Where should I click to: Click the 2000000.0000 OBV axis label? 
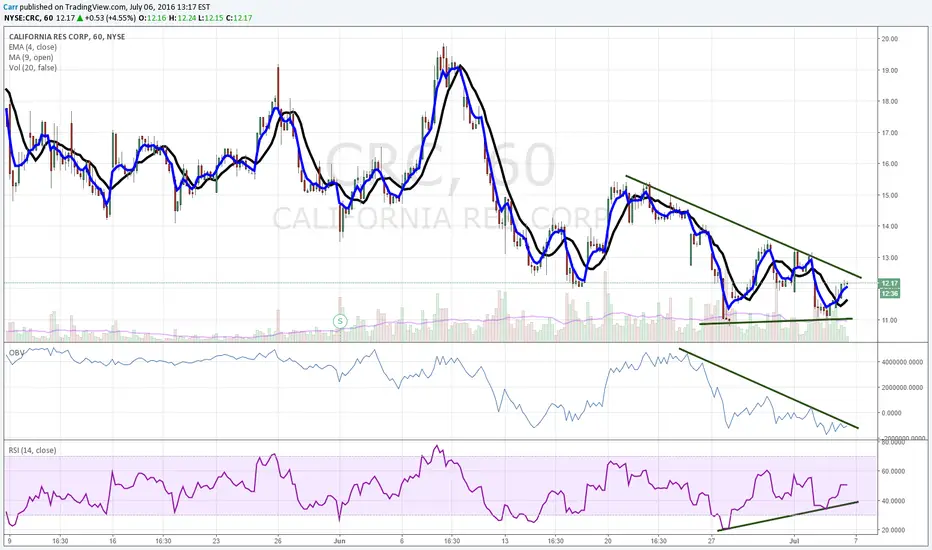(x=903, y=387)
